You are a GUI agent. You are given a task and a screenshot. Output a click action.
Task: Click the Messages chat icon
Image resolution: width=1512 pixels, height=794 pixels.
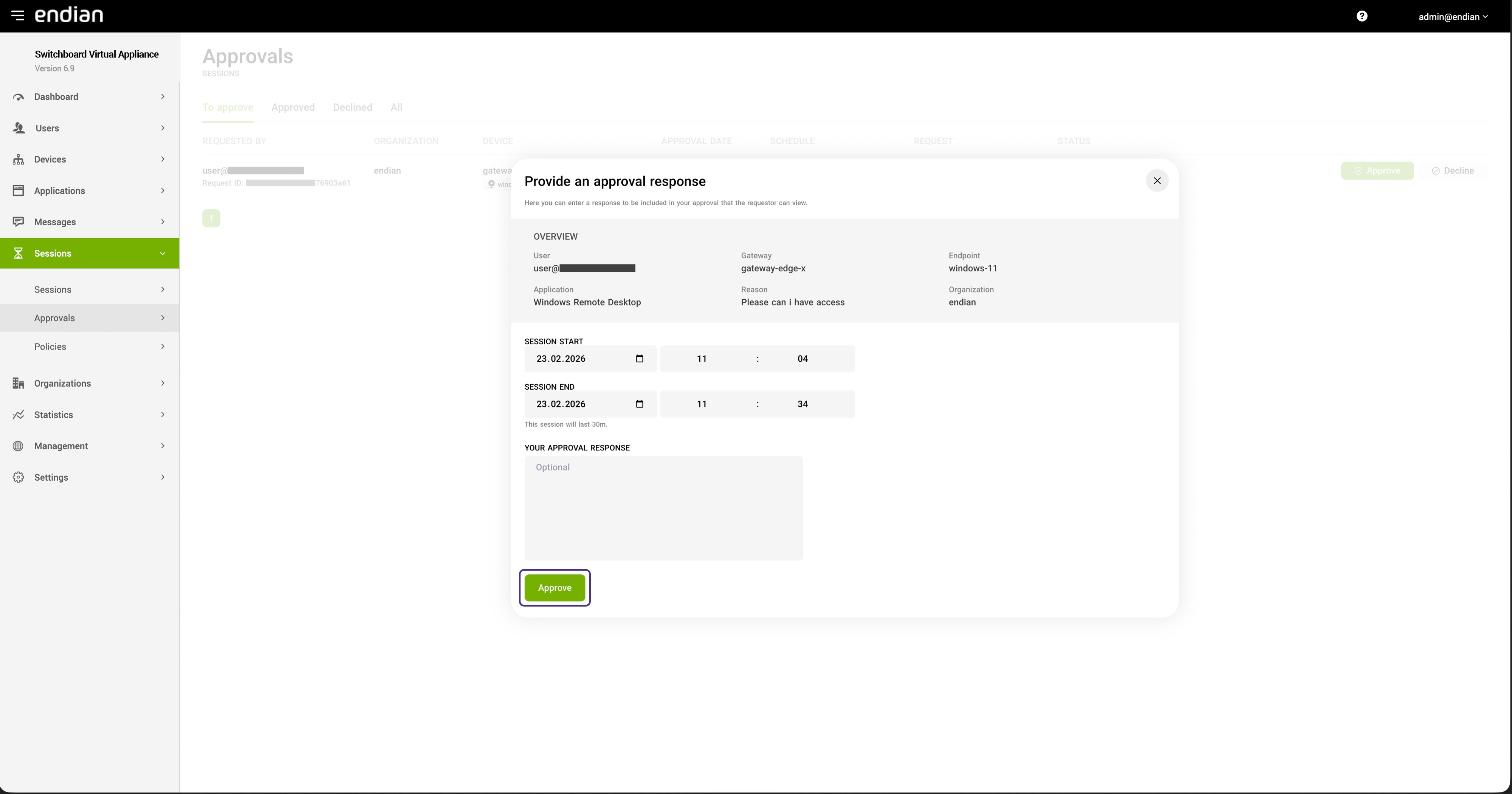tap(18, 222)
